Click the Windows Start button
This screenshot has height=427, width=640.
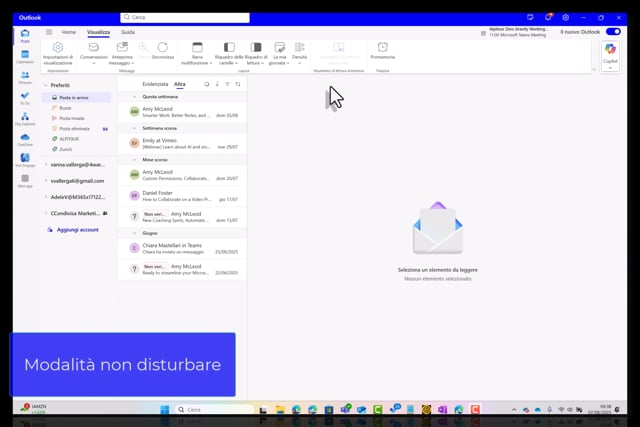coord(164,409)
